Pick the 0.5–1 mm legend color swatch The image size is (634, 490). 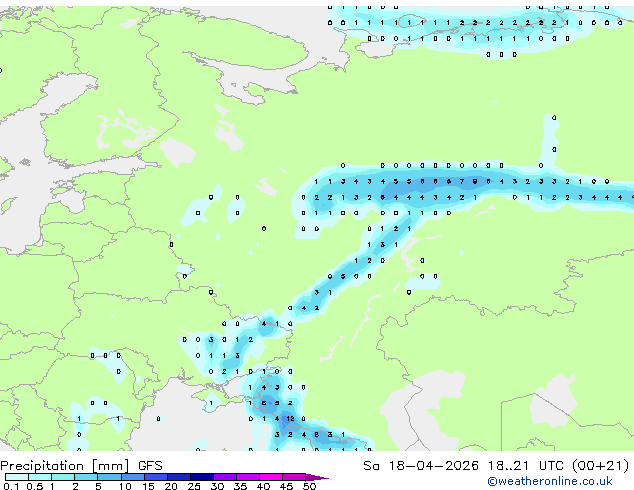point(40,477)
